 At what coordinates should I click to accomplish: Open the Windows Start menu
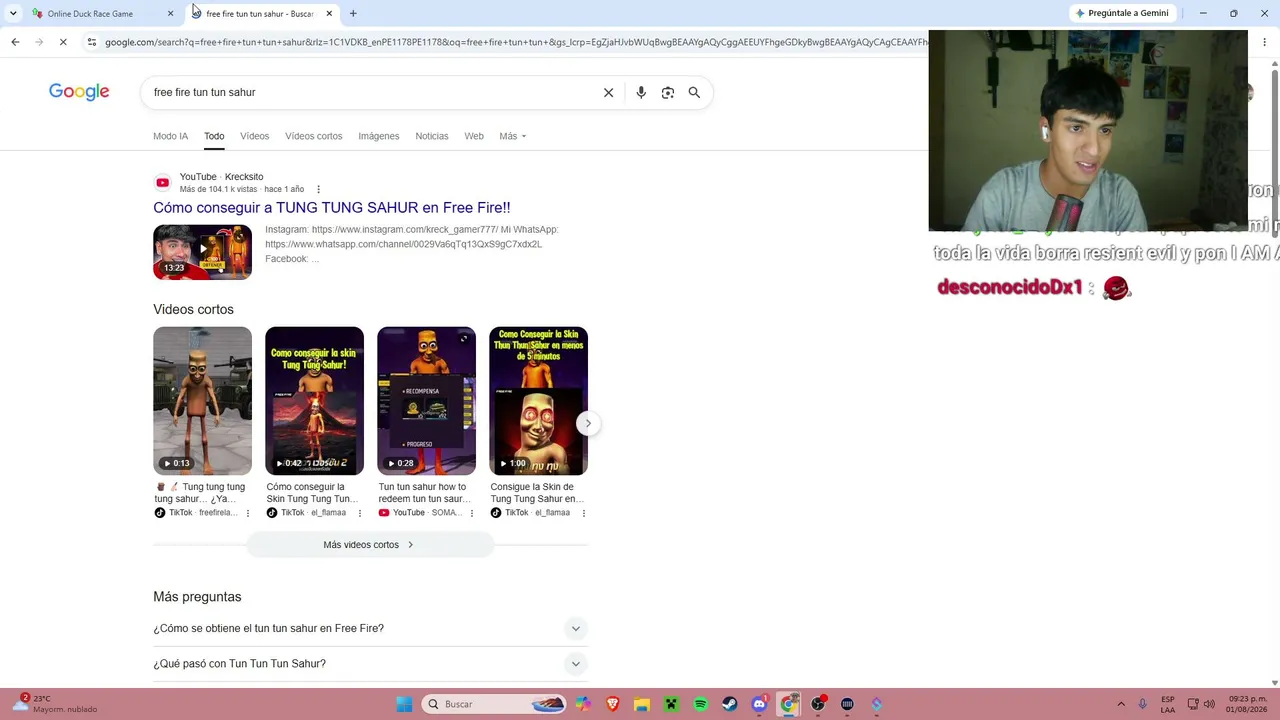[404, 704]
